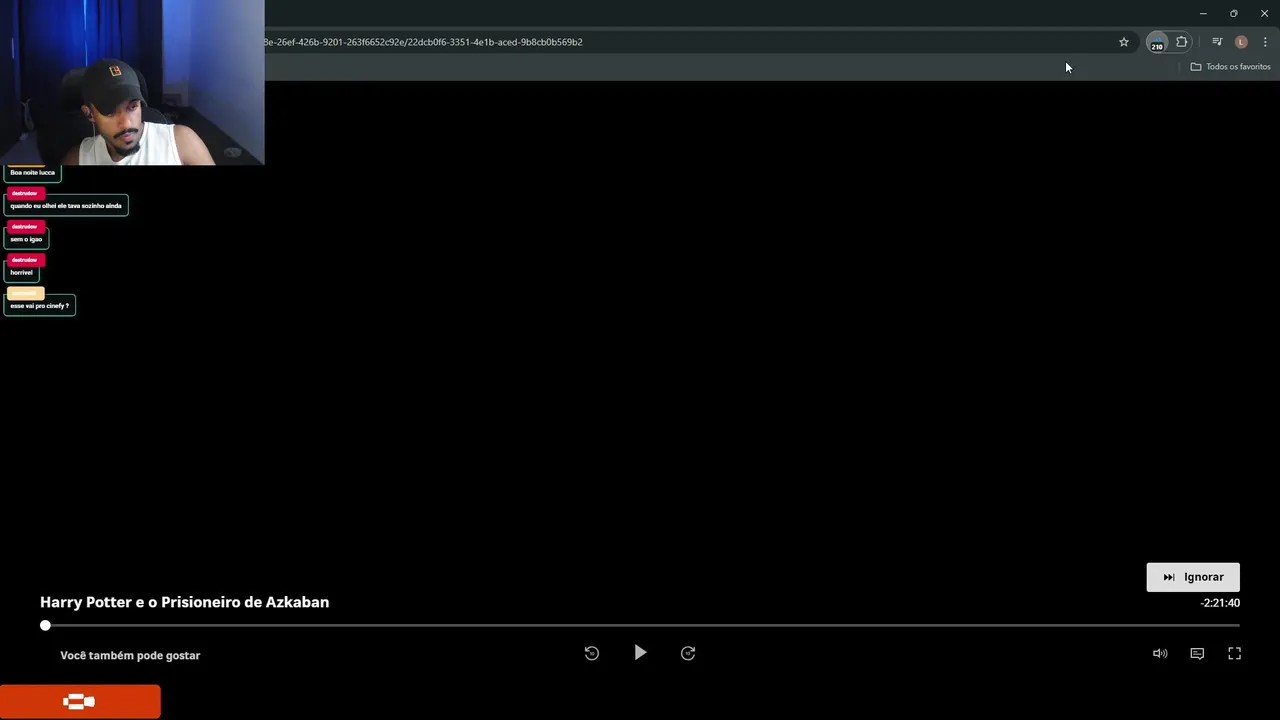1280x720 pixels.
Task: Click the Ignorar skip button
Action: 1193,577
